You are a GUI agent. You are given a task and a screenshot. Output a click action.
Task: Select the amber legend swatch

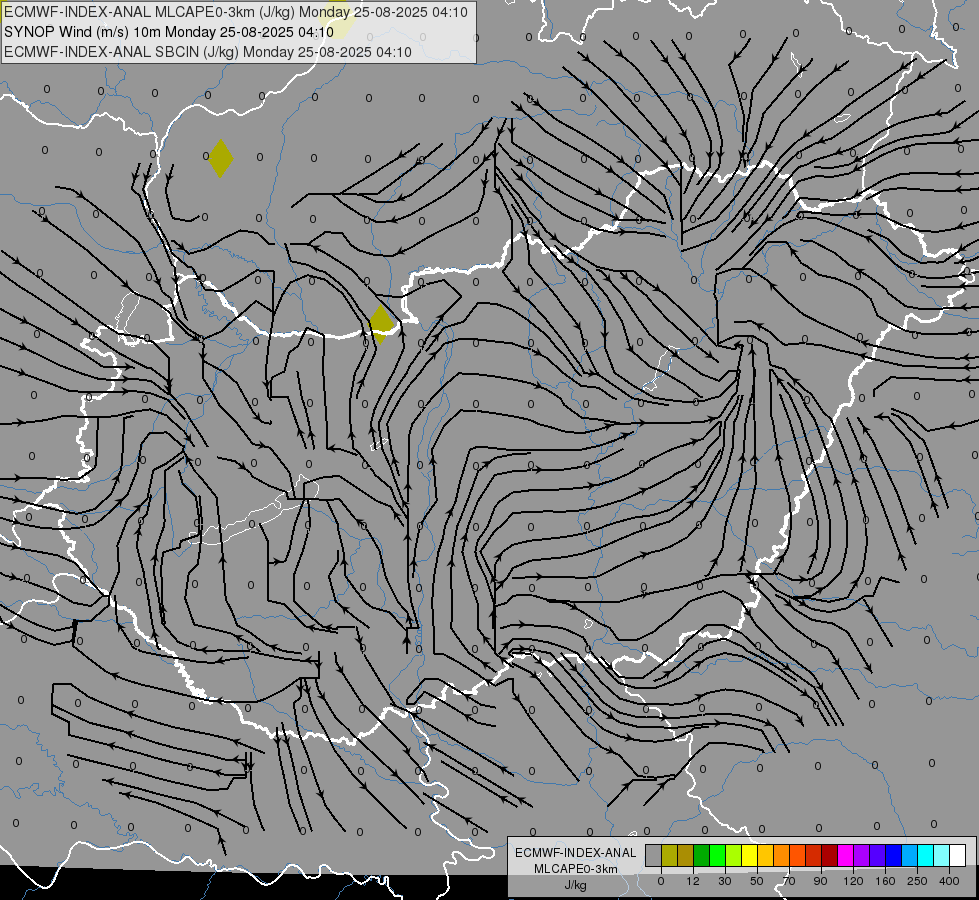[765, 855]
